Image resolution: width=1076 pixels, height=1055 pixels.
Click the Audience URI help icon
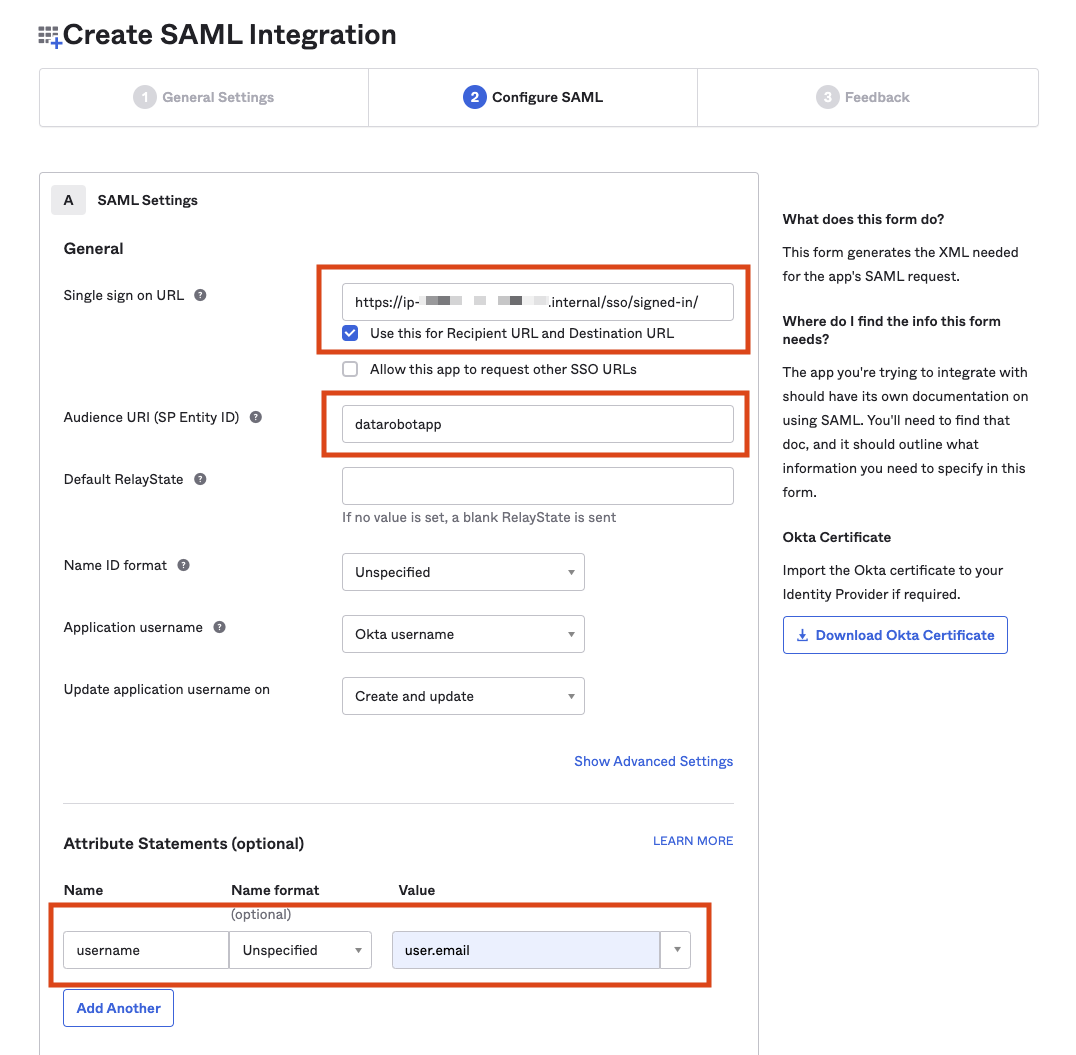(x=256, y=417)
